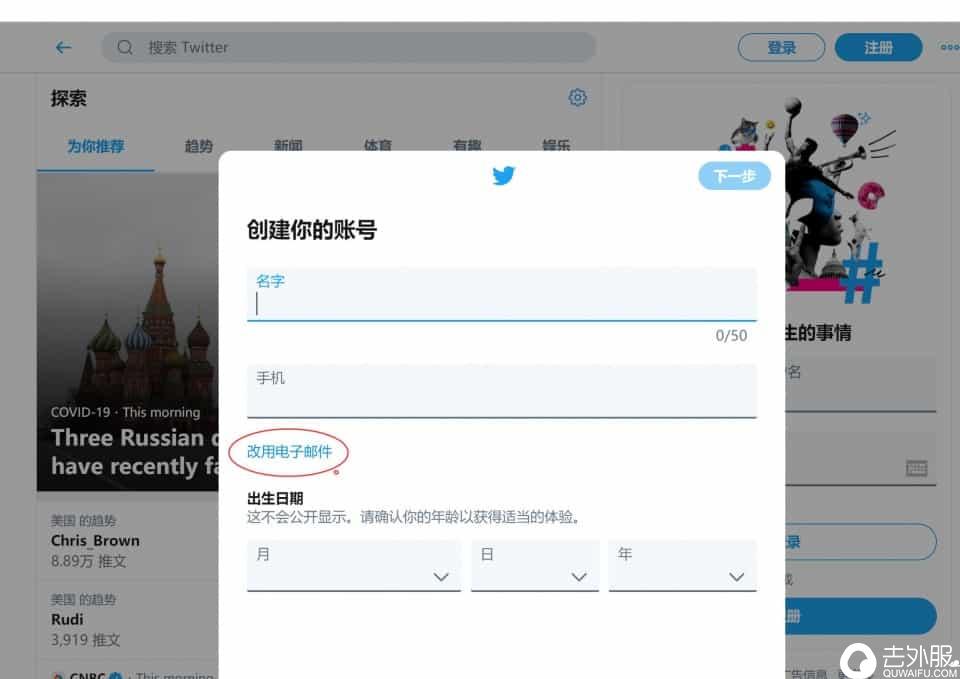
Task: Open explore settings via the gear icon
Action: point(577,97)
